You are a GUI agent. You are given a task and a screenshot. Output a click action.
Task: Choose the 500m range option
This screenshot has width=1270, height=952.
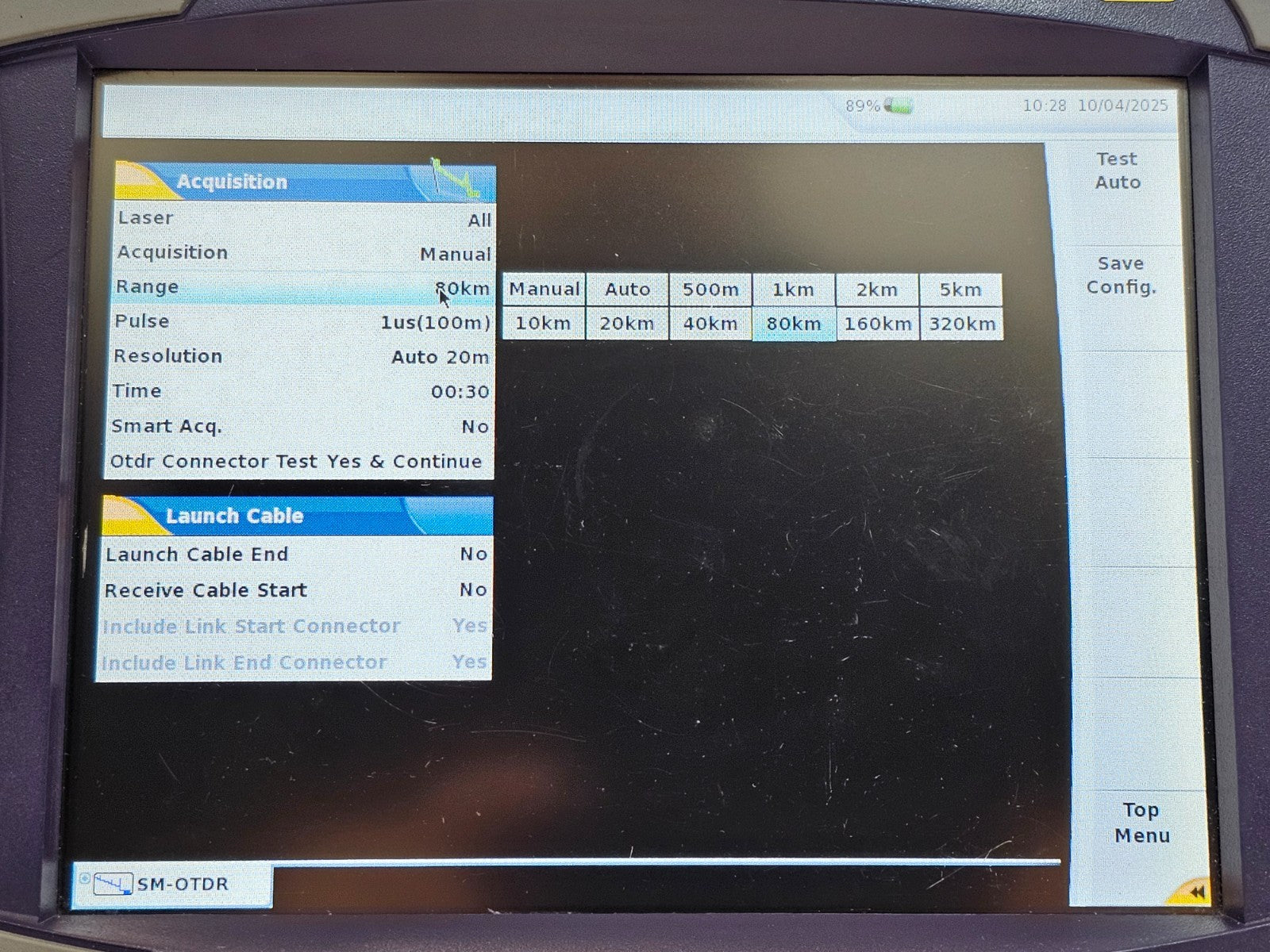[x=710, y=290]
